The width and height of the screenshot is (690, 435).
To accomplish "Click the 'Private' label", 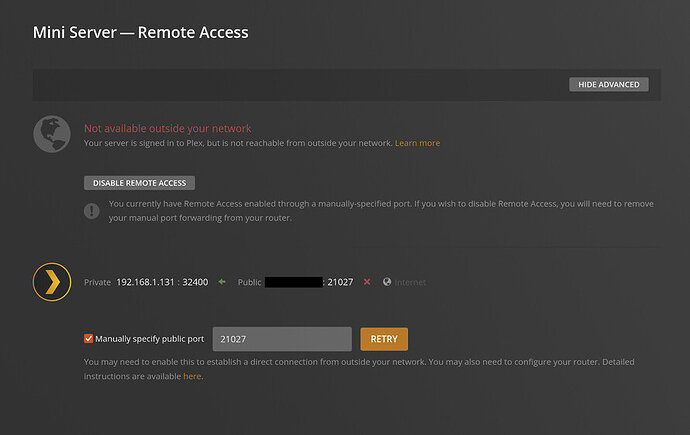I will (97, 282).
